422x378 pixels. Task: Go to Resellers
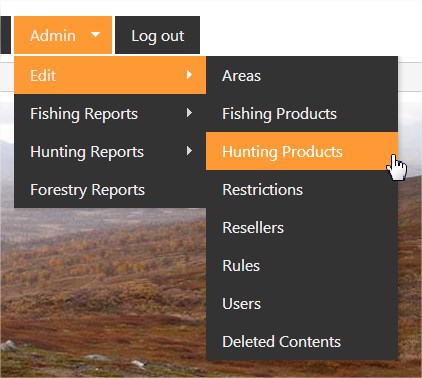coord(302,227)
